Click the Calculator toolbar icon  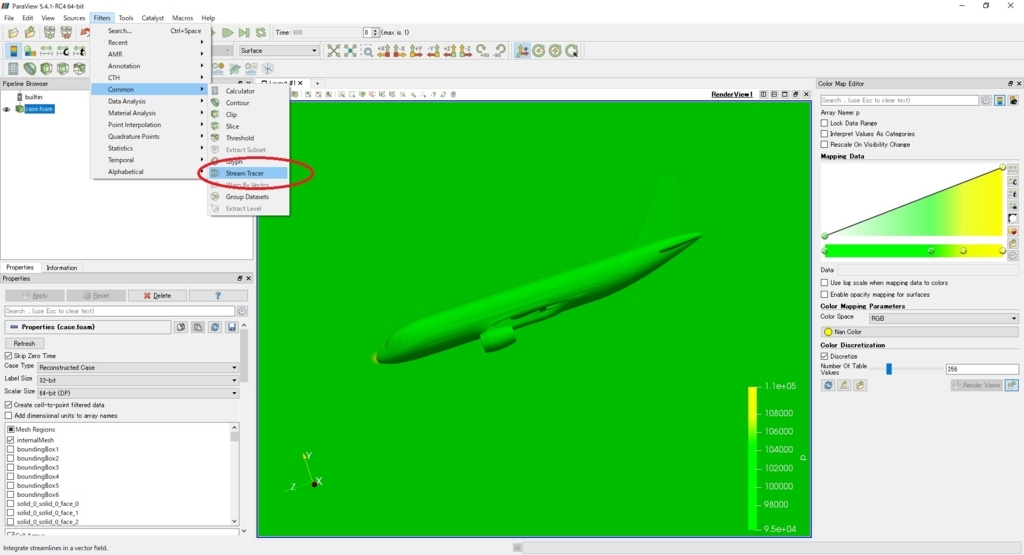[13, 69]
